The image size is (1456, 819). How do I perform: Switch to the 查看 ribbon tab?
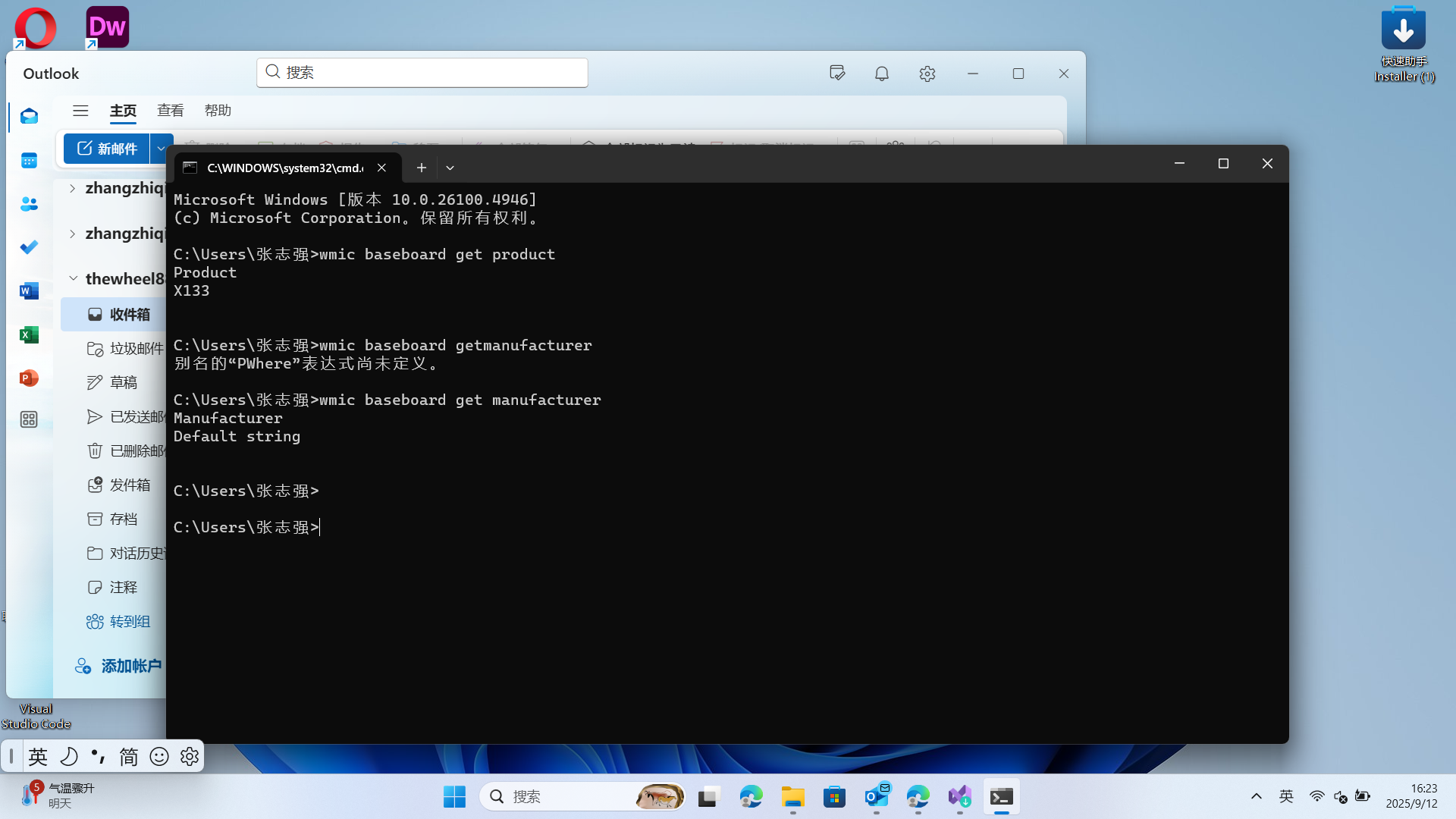tap(170, 111)
